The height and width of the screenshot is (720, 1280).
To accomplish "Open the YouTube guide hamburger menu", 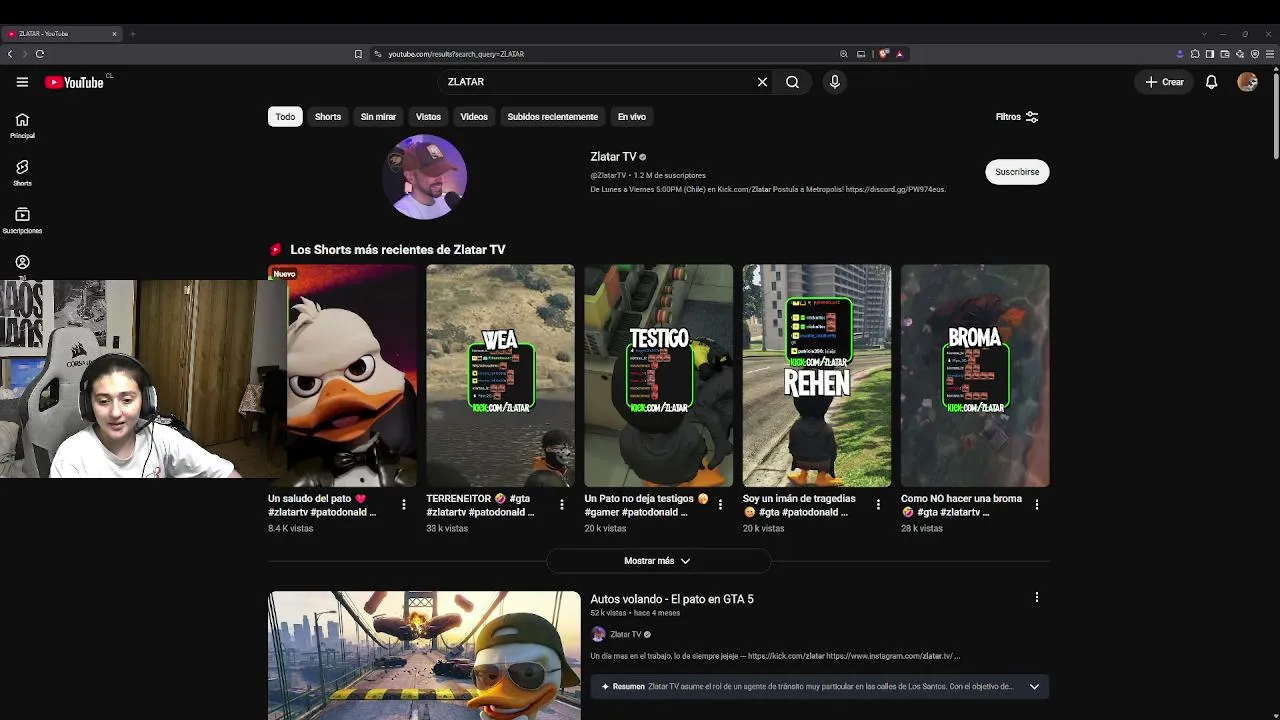I will point(22,82).
